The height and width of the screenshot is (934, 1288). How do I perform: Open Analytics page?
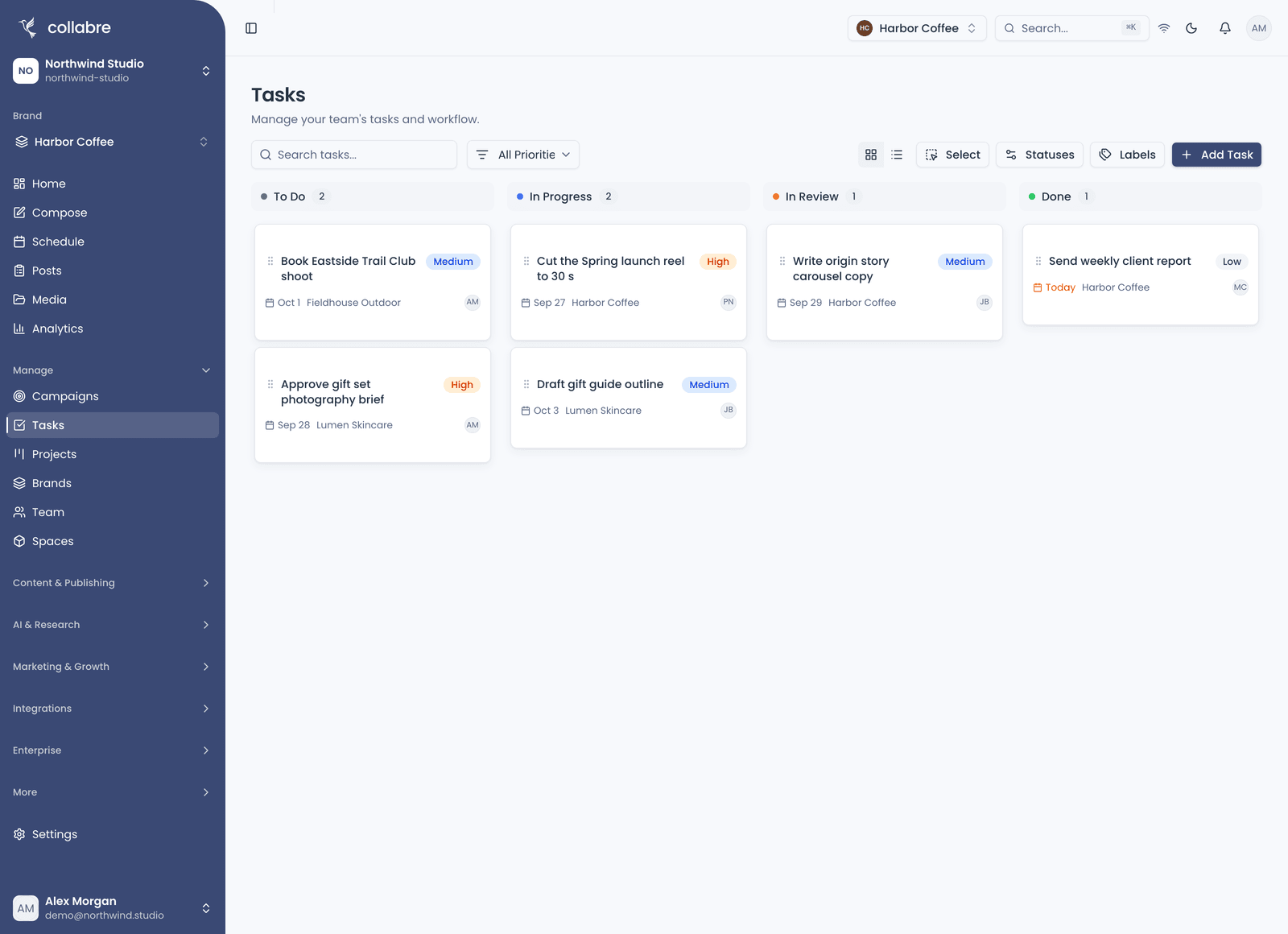click(113, 329)
